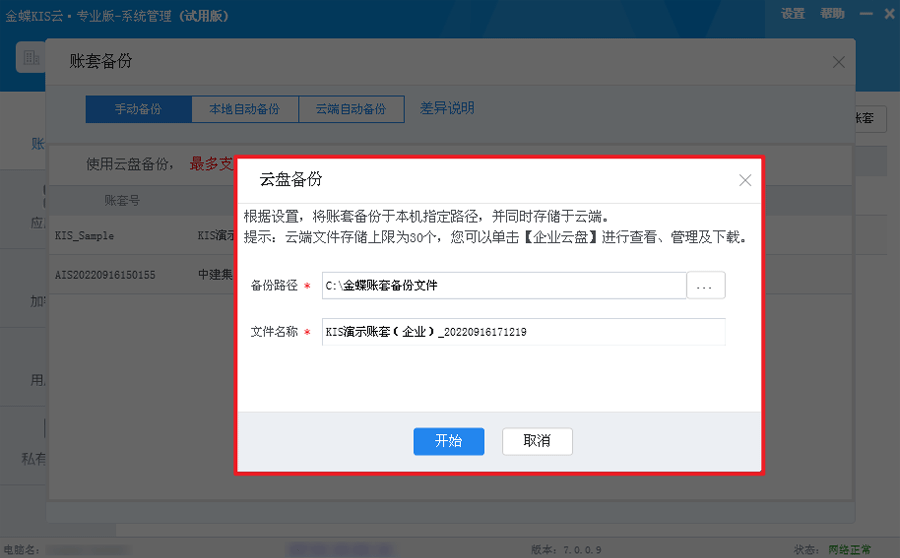Click the 网络正常 status text
Screen dimensions: 900x558
point(849,549)
